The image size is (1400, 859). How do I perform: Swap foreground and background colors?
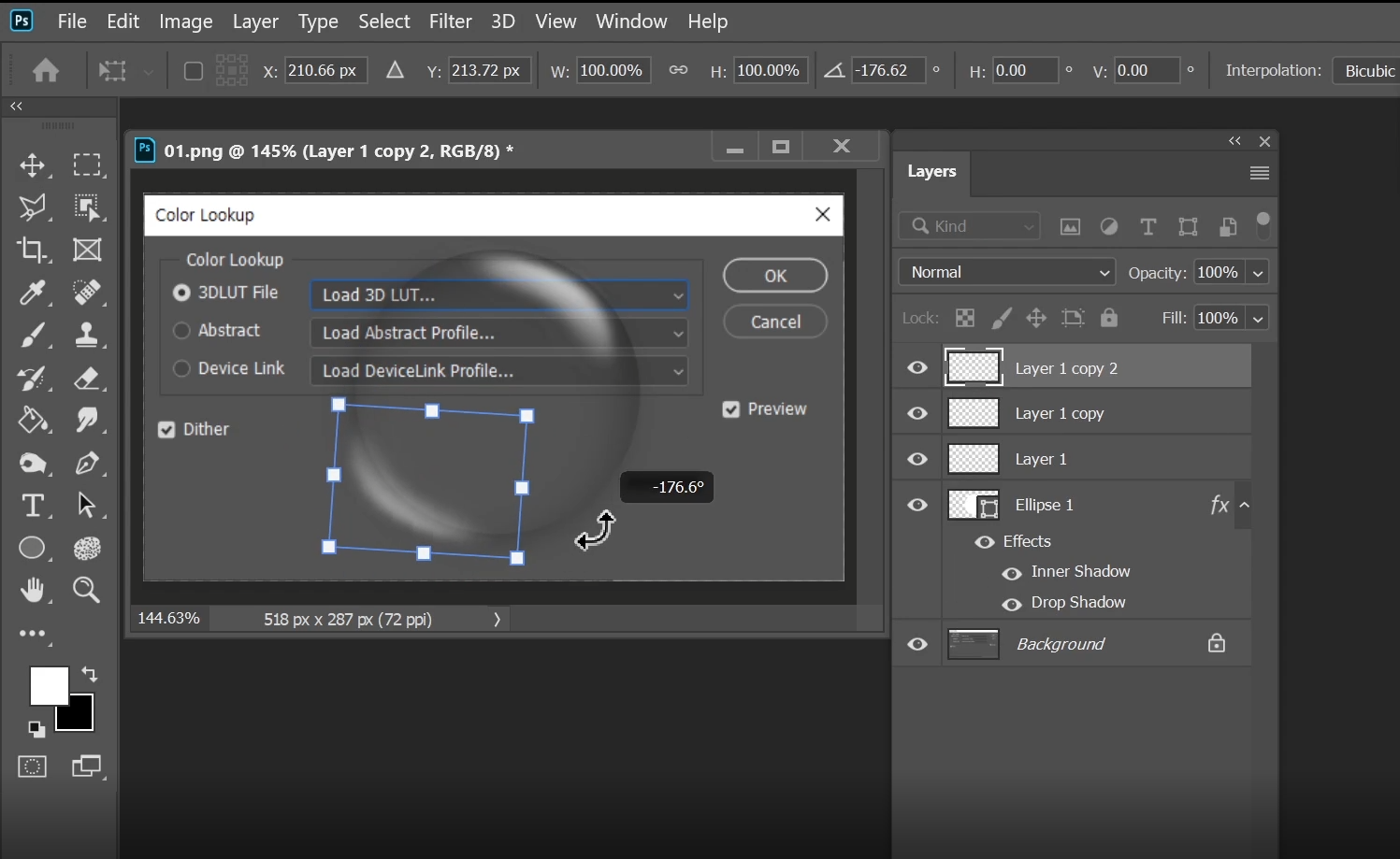click(x=90, y=674)
